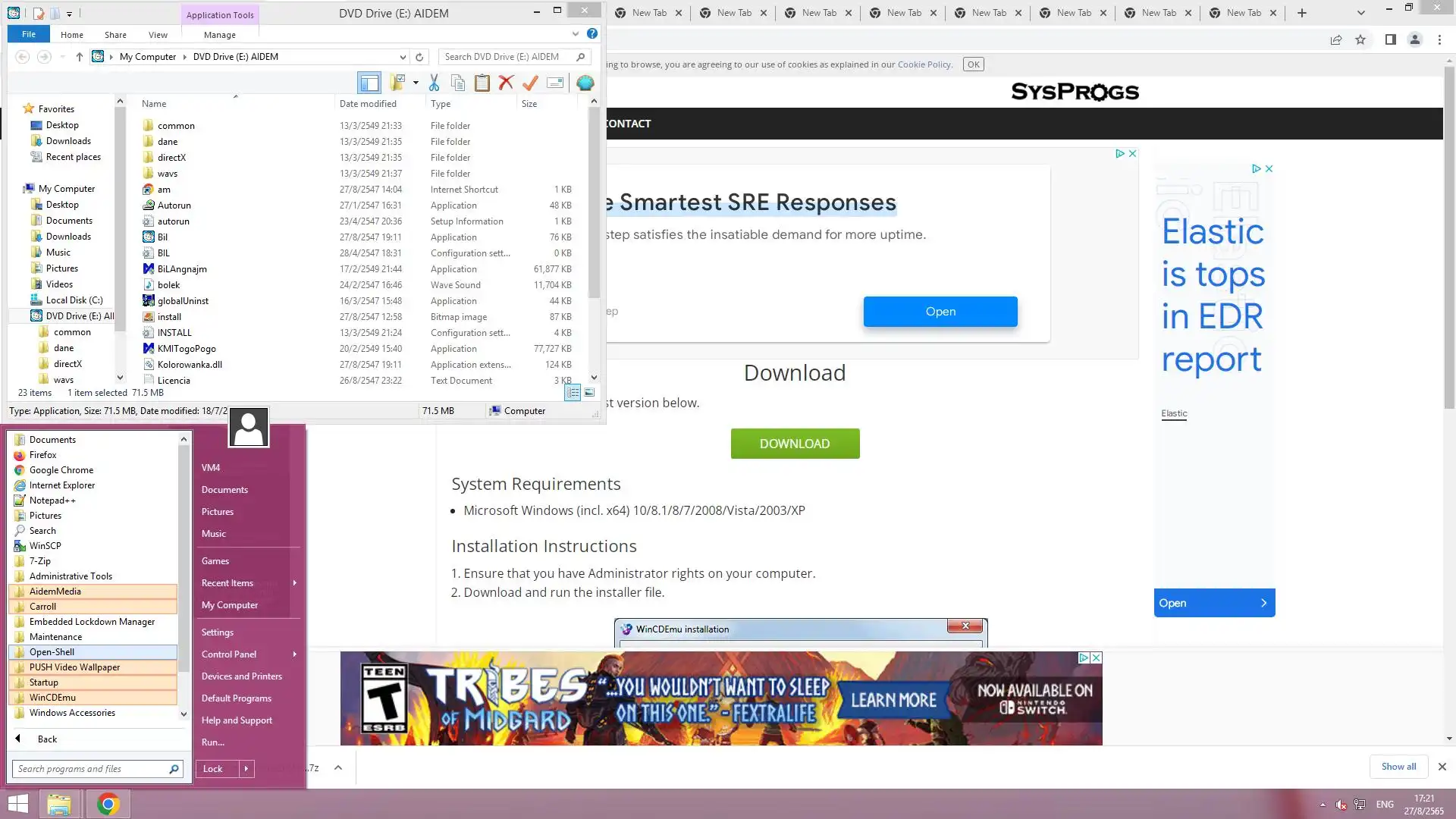The height and width of the screenshot is (819, 1456).
Task: Open the View ribbon tab
Action: [158, 35]
